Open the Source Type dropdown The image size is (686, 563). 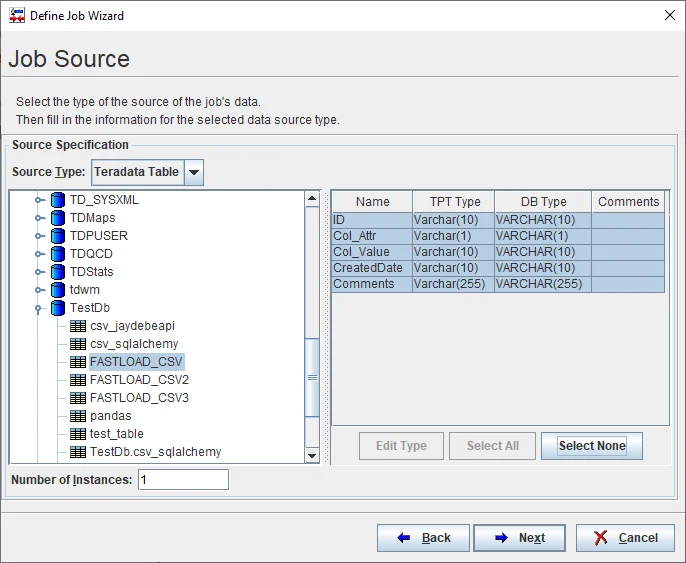(x=194, y=172)
